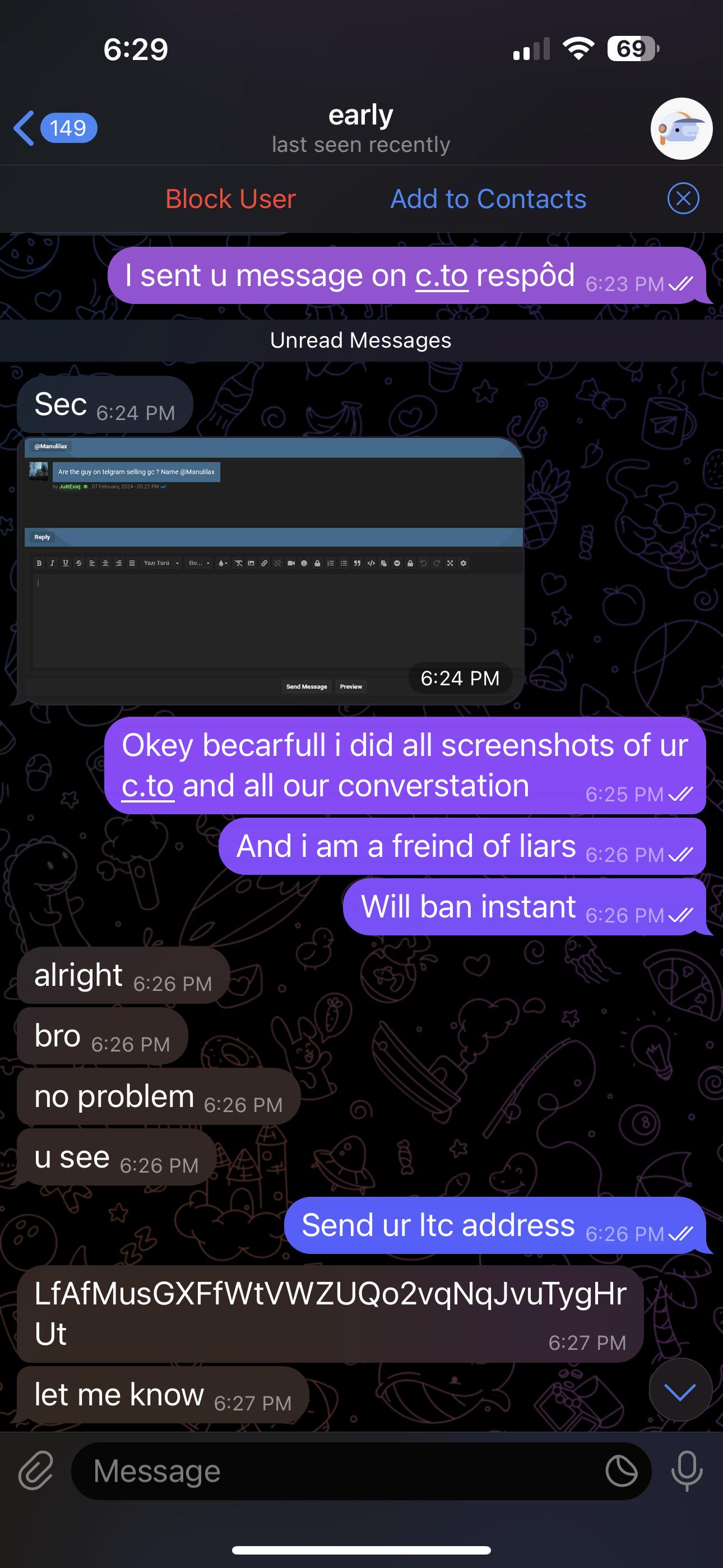Tap the chat title "early"

tap(361, 115)
